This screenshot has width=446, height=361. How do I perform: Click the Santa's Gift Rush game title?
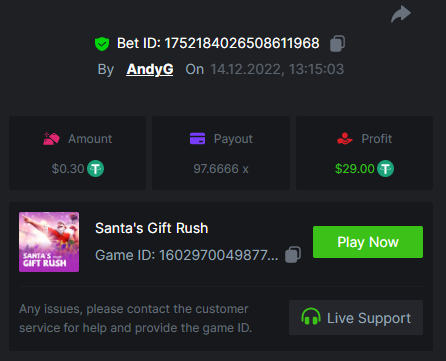[x=152, y=228]
